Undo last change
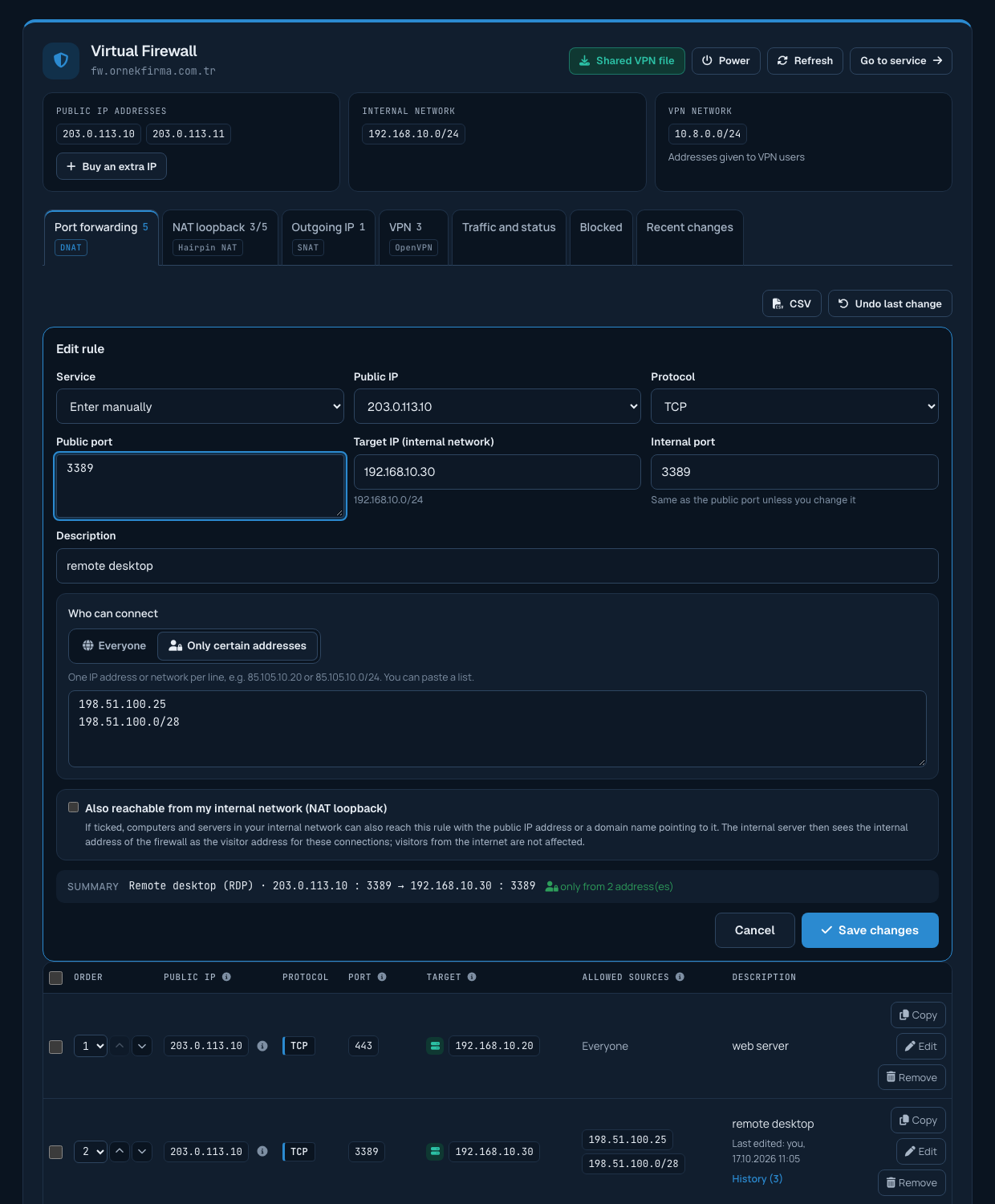 pyautogui.click(x=890, y=303)
